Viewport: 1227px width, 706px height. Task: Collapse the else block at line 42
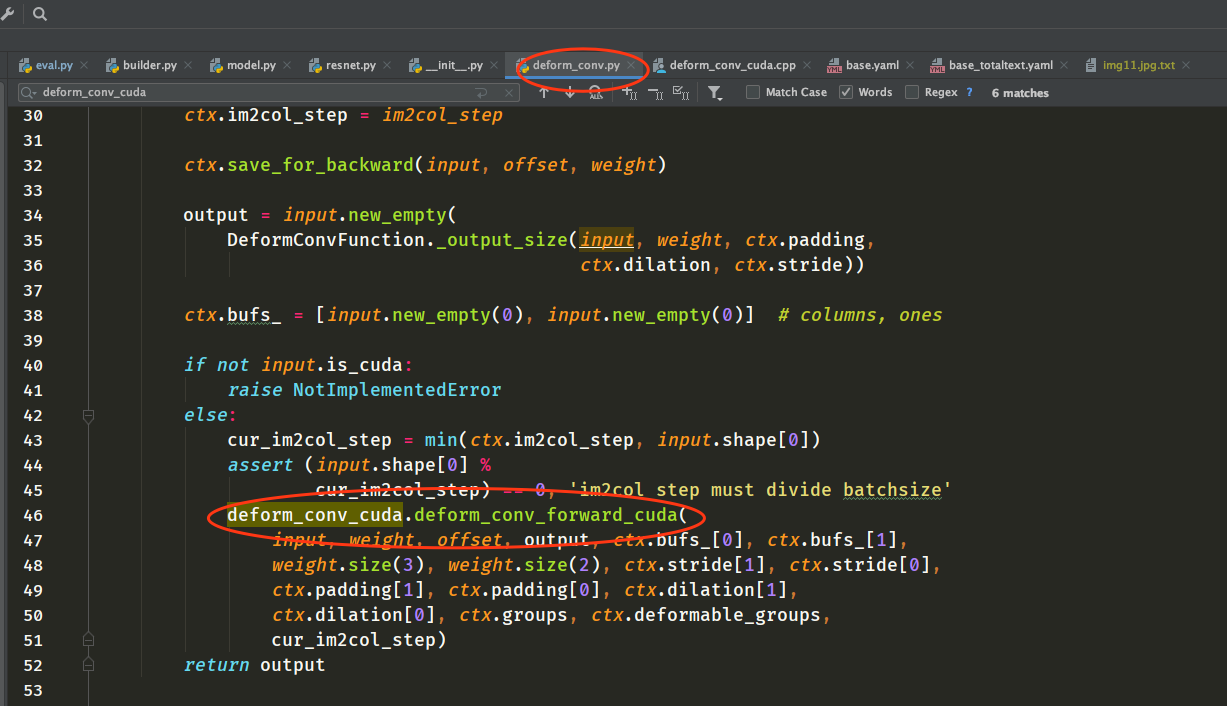pyautogui.click(x=88, y=415)
